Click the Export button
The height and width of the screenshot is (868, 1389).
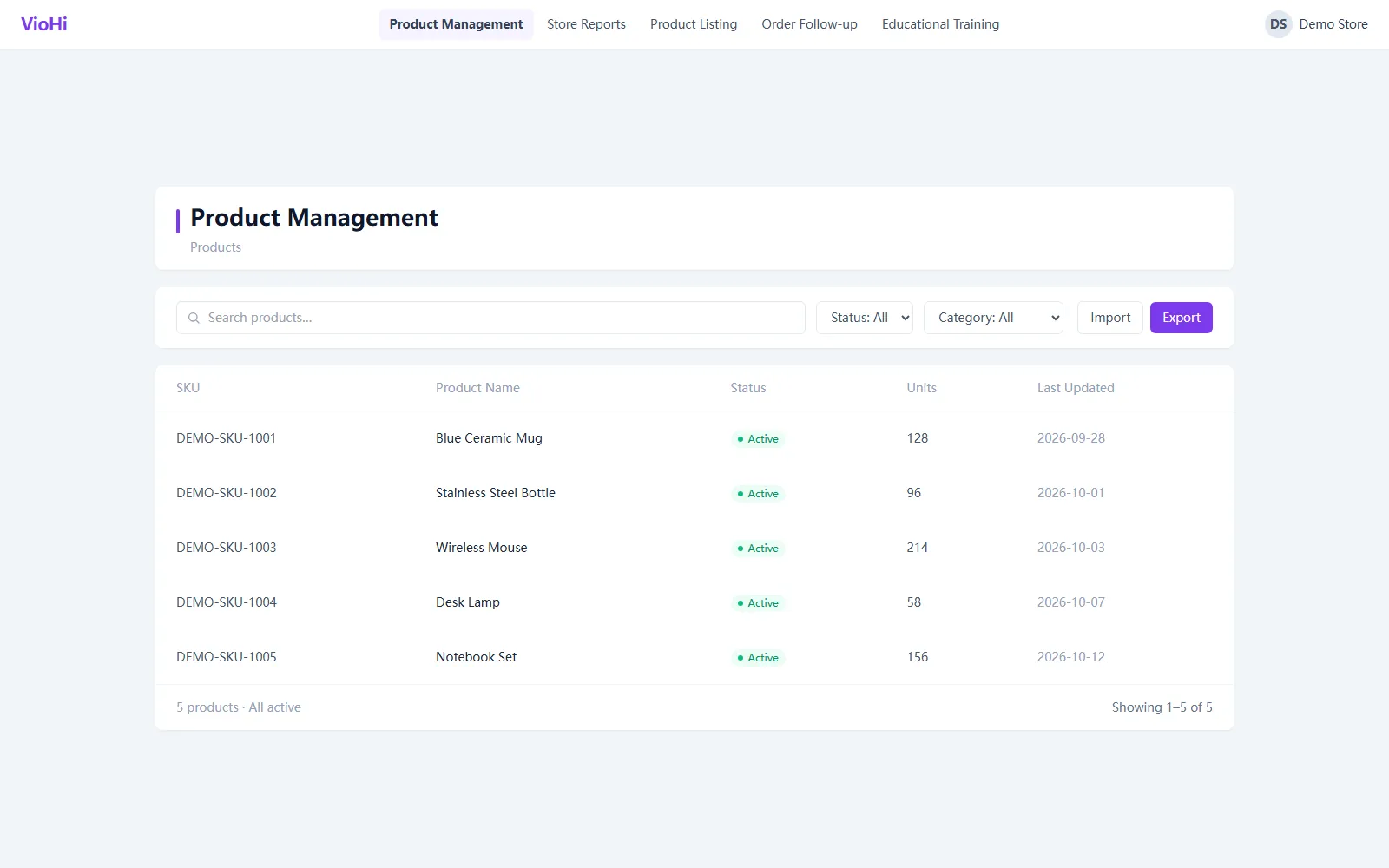pos(1182,318)
